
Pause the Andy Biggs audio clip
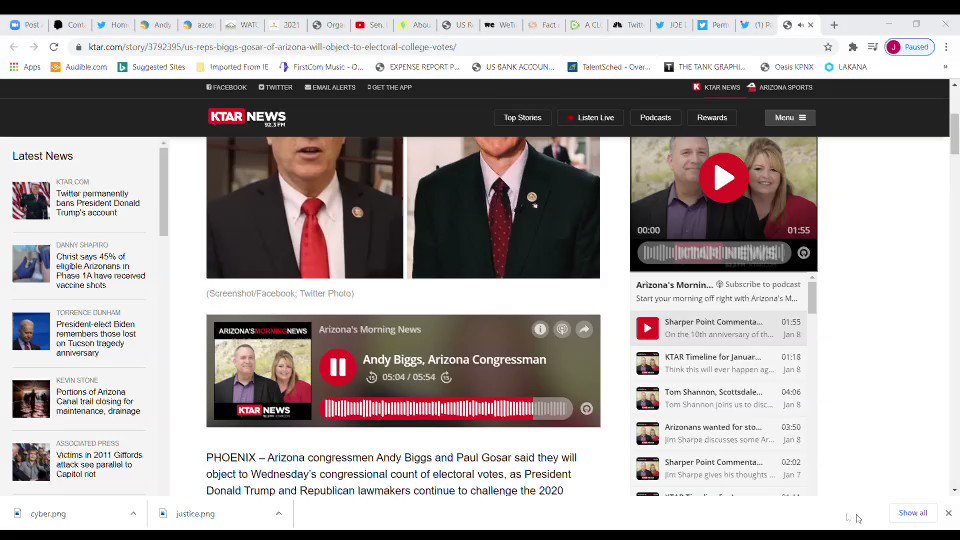point(337,367)
